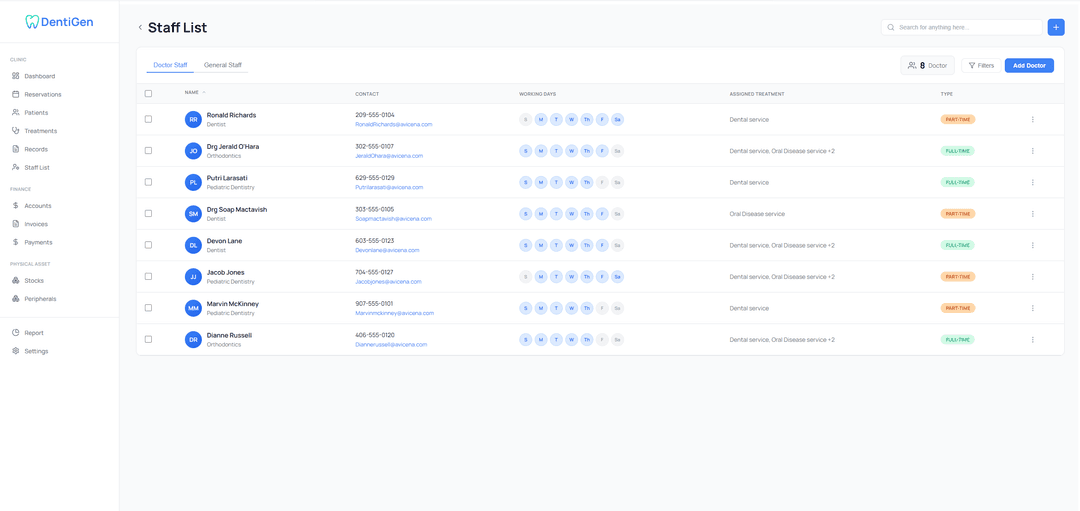
Task: Open the Filters button
Action: point(981,65)
